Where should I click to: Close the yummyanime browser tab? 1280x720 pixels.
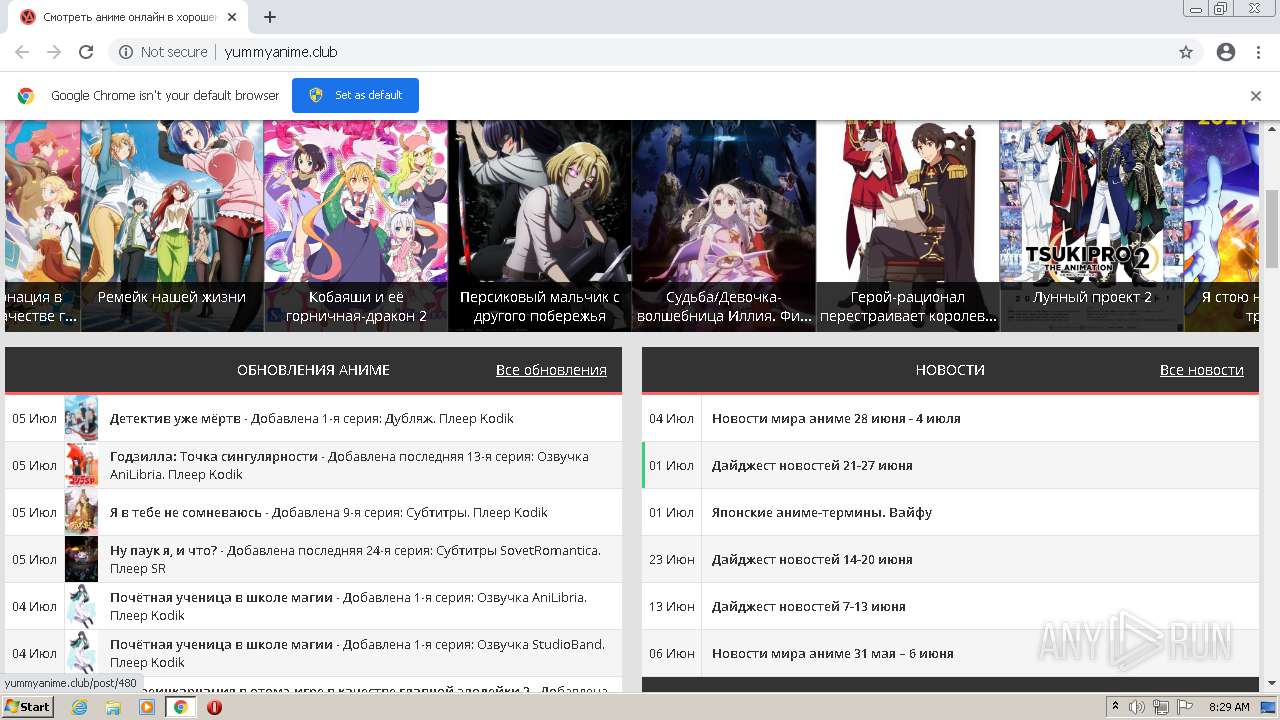tap(232, 17)
